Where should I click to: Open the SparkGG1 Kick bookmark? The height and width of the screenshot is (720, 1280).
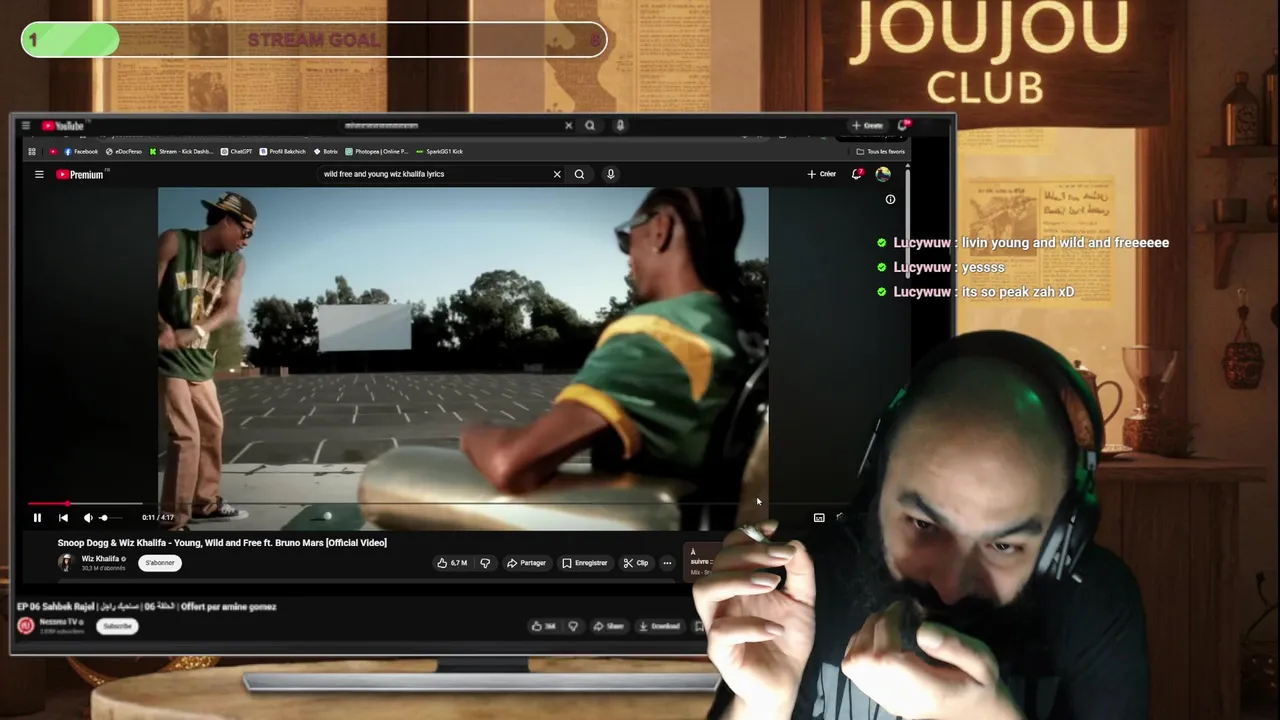tap(439, 152)
